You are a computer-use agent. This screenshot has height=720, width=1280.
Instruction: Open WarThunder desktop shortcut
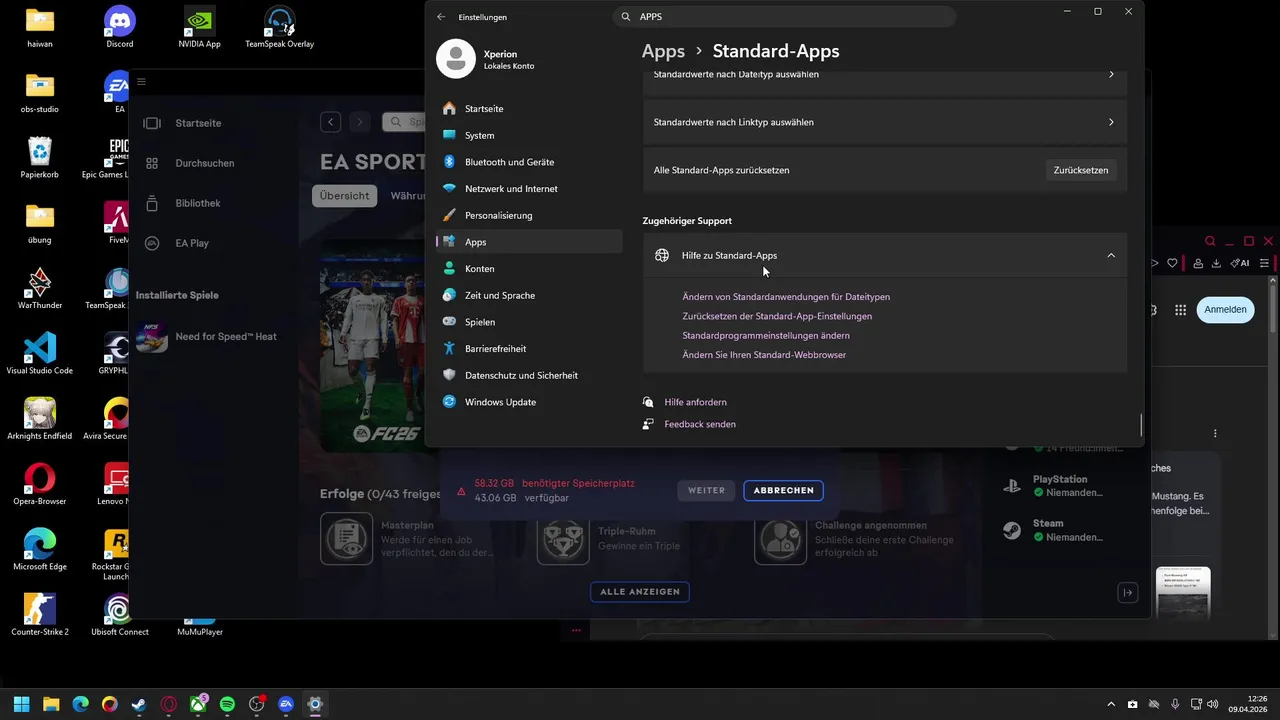[40, 288]
